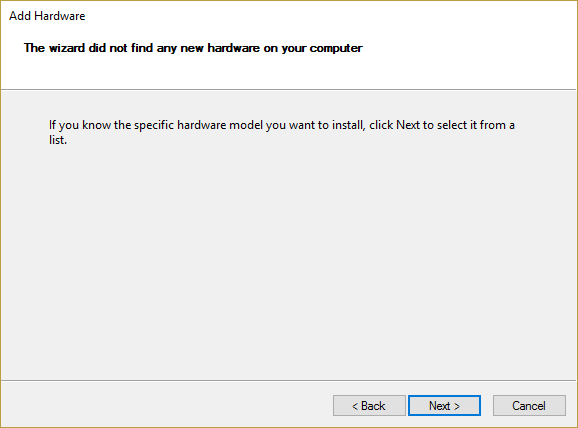Click the phrase 'hardware model' in the instruction
Image resolution: width=578 pixels, height=428 pixels.
[x=220, y=125]
